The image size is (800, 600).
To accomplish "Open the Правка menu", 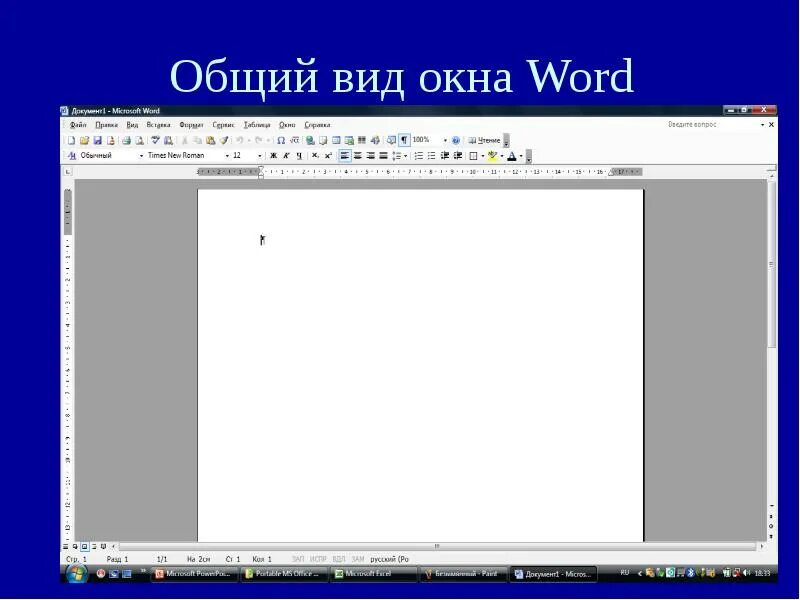I will (107, 125).
